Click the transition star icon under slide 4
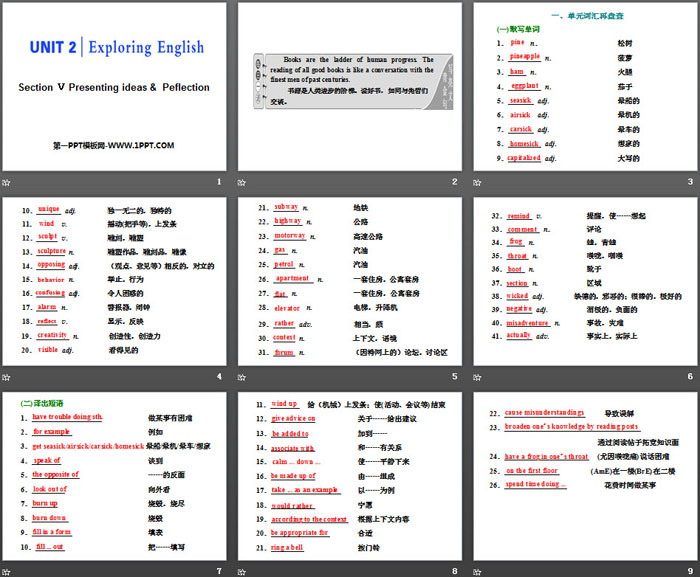The height and width of the screenshot is (577, 700). (x=8, y=376)
